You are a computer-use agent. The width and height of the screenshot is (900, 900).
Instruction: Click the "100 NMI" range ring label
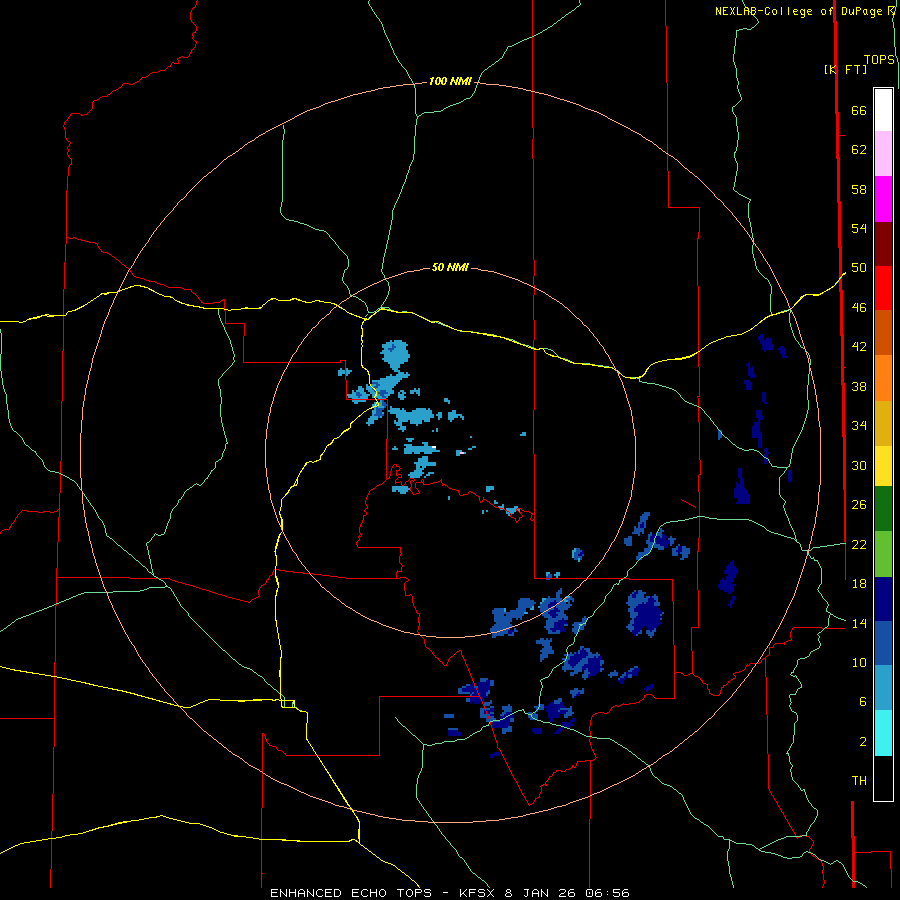tap(450, 82)
